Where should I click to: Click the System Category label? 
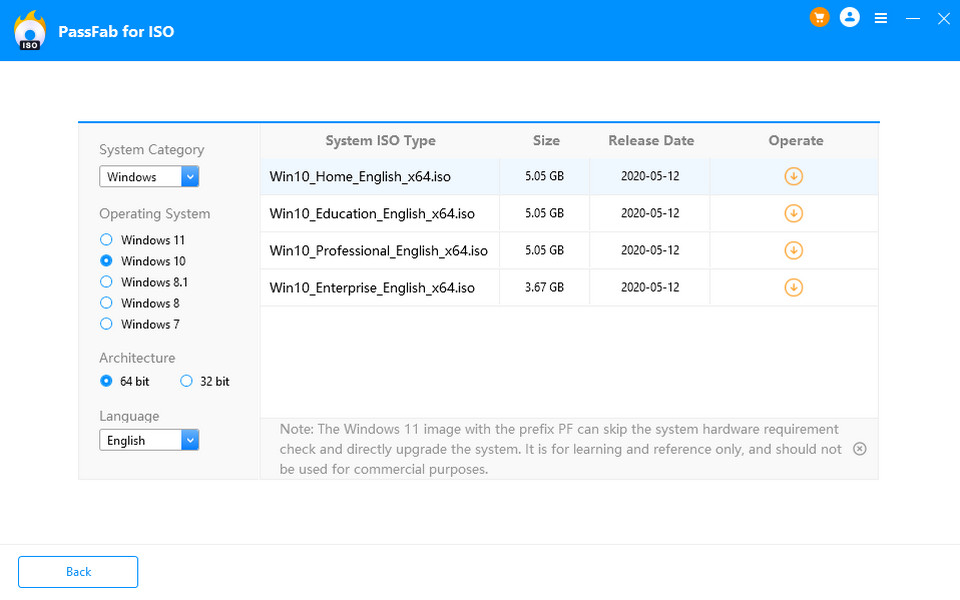(x=152, y=149)
